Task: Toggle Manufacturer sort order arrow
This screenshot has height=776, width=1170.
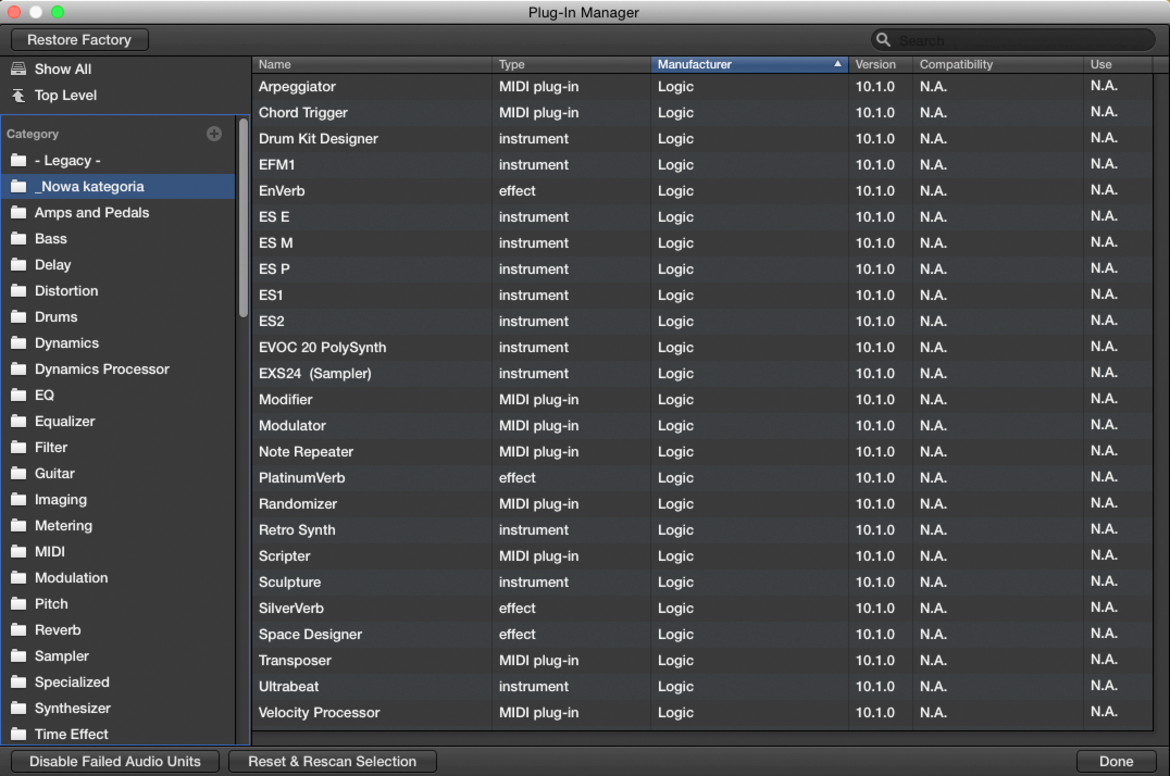Action: tap(837, 64)
